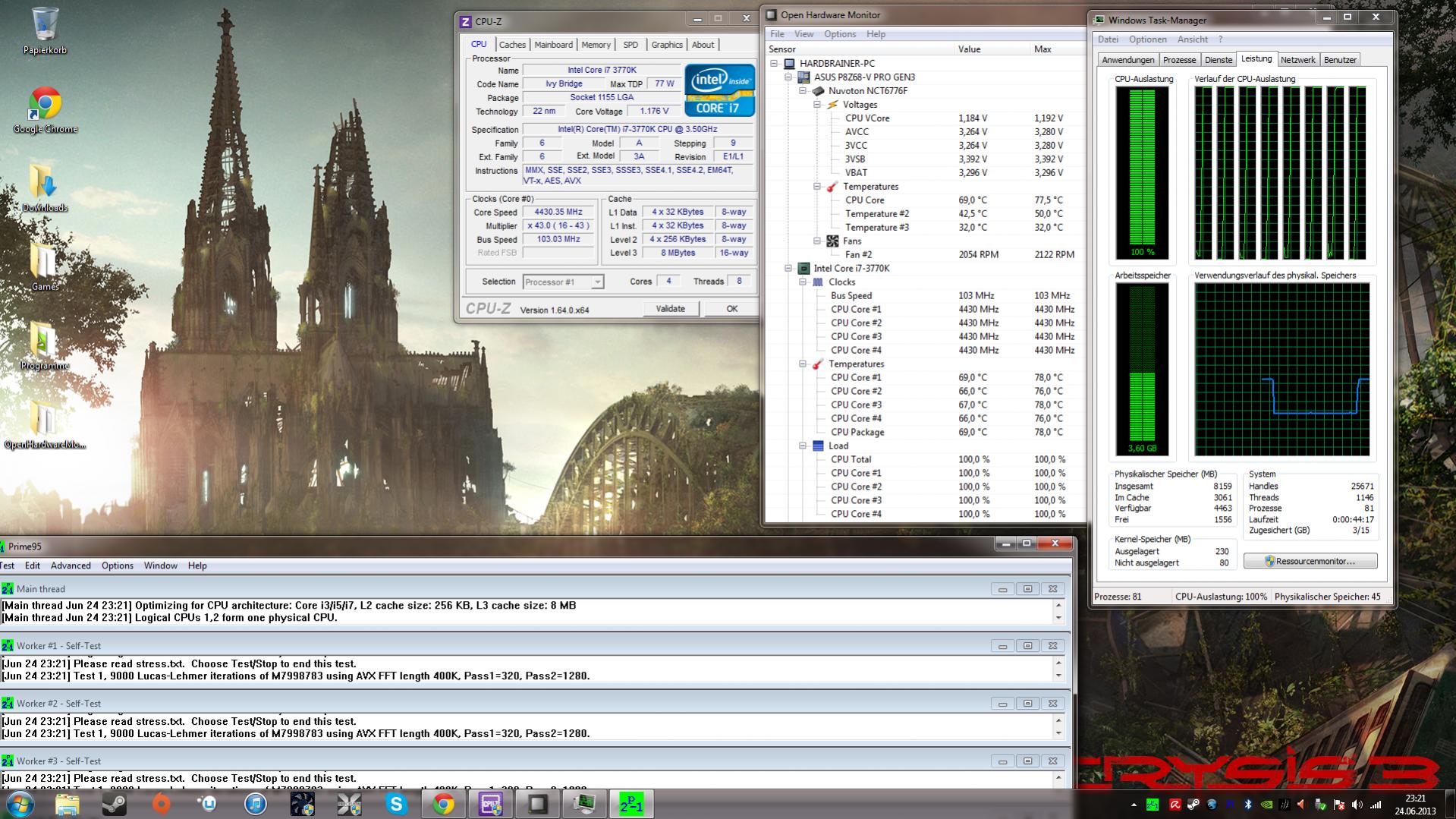
Task: Select the Games folder on desktop
Action: tap(45, 268)
